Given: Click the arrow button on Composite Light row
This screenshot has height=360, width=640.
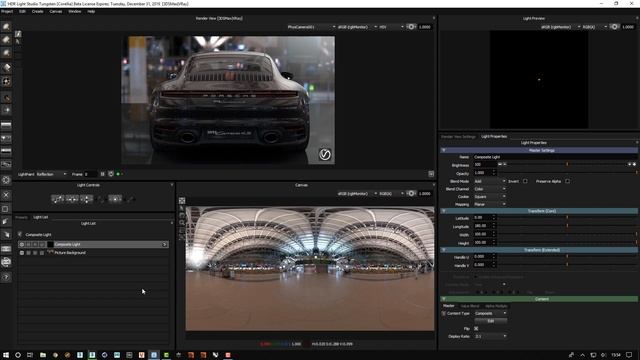Looking at the screenshot, I should 164,244.
